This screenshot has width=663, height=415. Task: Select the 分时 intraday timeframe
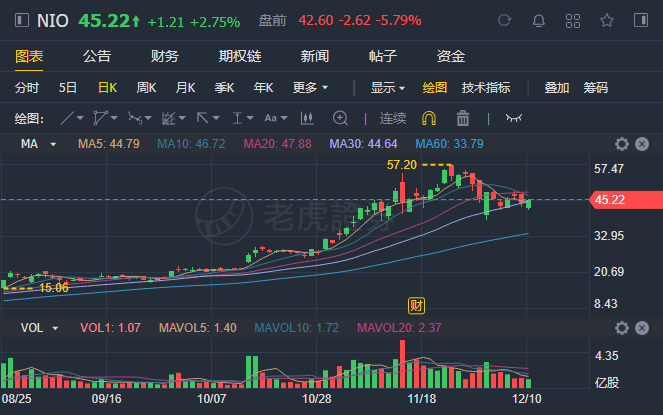[27, 88]
